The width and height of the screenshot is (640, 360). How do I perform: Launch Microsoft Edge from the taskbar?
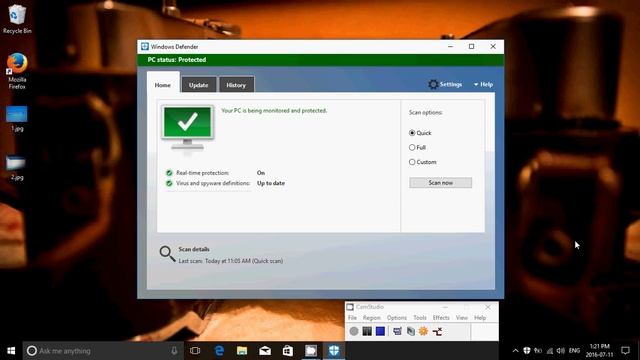tap(219, 351)
